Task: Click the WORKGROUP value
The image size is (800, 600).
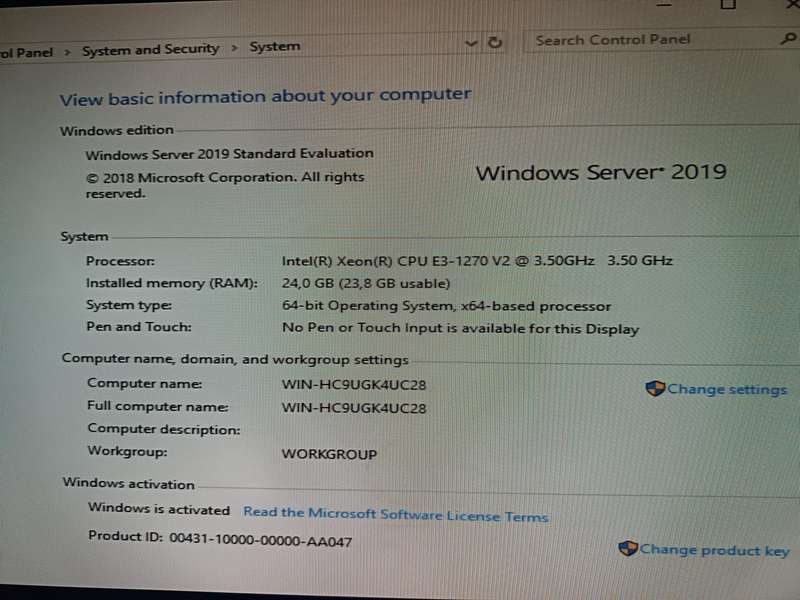Action: coord(329,454)
